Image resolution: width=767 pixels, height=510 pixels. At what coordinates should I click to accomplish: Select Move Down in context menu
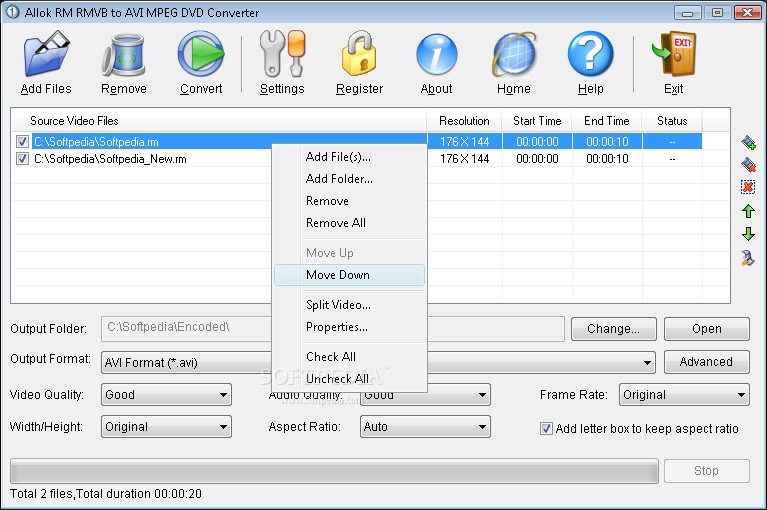coord(349,275)
